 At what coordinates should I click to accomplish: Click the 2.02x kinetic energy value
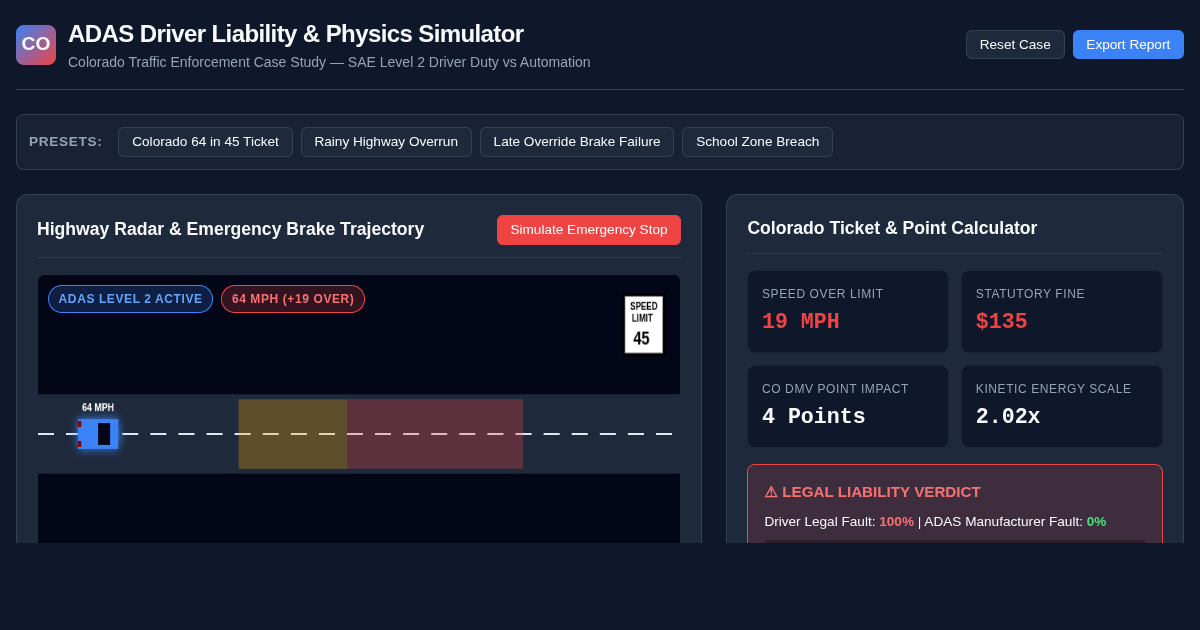click(x=1008, y=417)
